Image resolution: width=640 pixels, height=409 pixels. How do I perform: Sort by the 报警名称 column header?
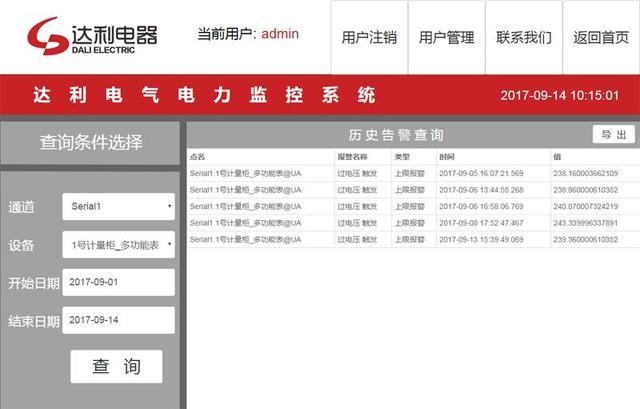[352, 157]
